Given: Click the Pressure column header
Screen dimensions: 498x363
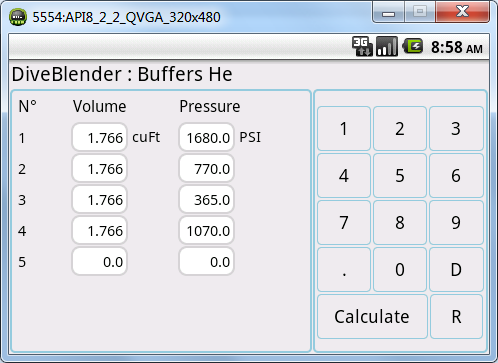Looking at the screenshot, I should coord(210,107).
